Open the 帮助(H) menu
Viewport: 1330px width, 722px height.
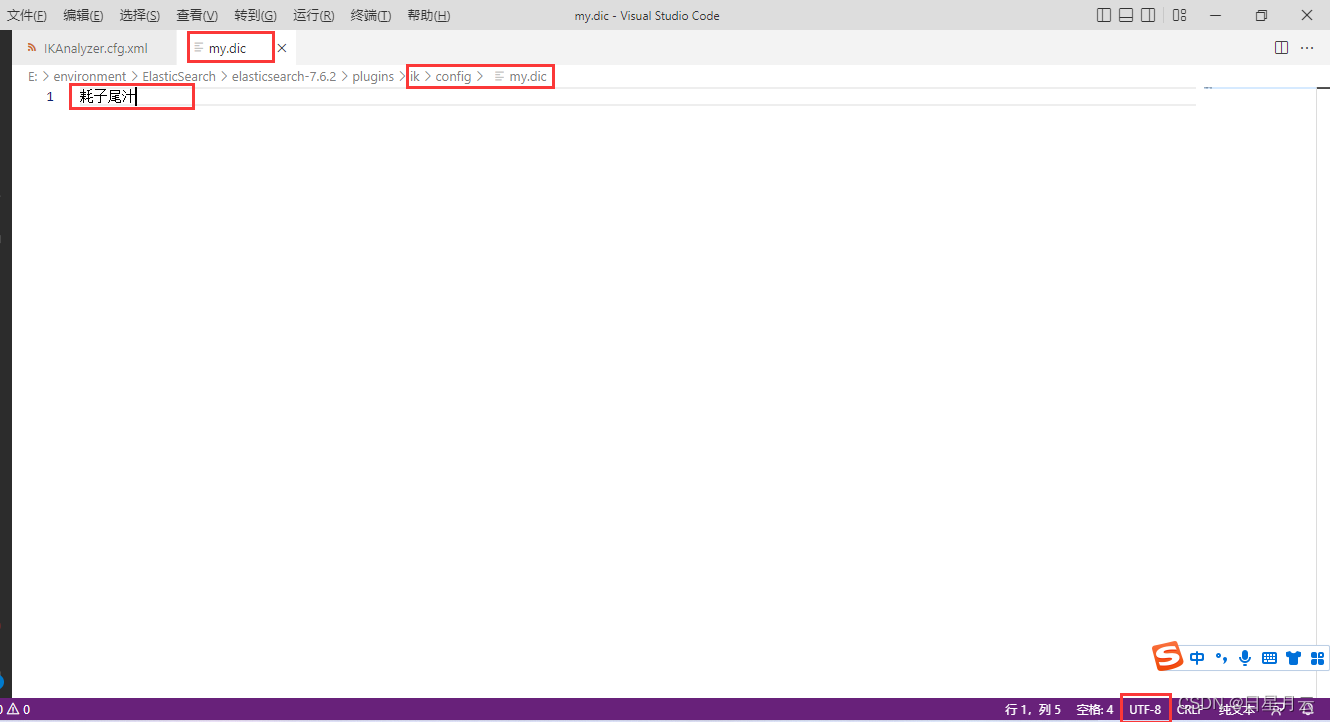[429, 16]
